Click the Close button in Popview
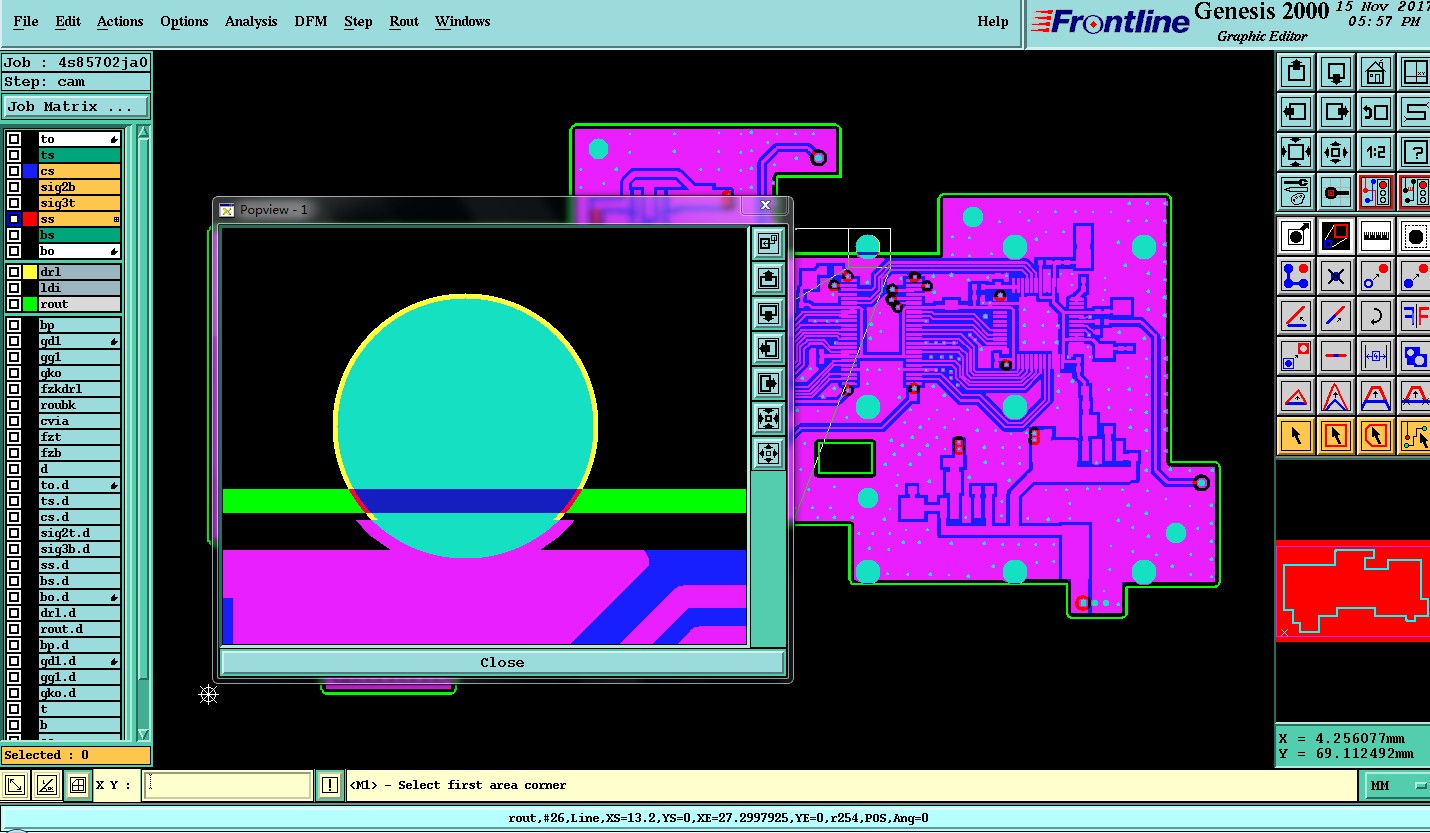 (502, 662)
